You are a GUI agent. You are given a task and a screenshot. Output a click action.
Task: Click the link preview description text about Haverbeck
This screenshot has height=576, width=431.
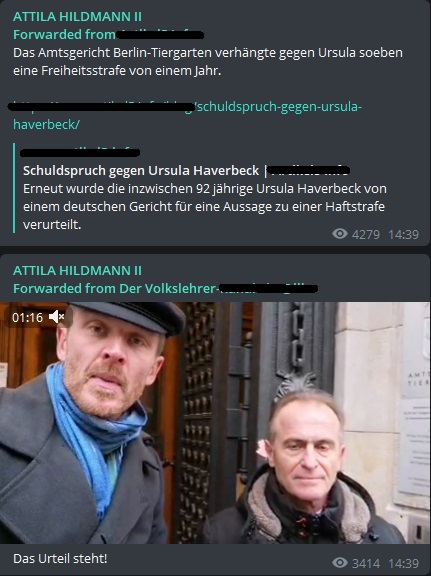[x=204, y=206]
